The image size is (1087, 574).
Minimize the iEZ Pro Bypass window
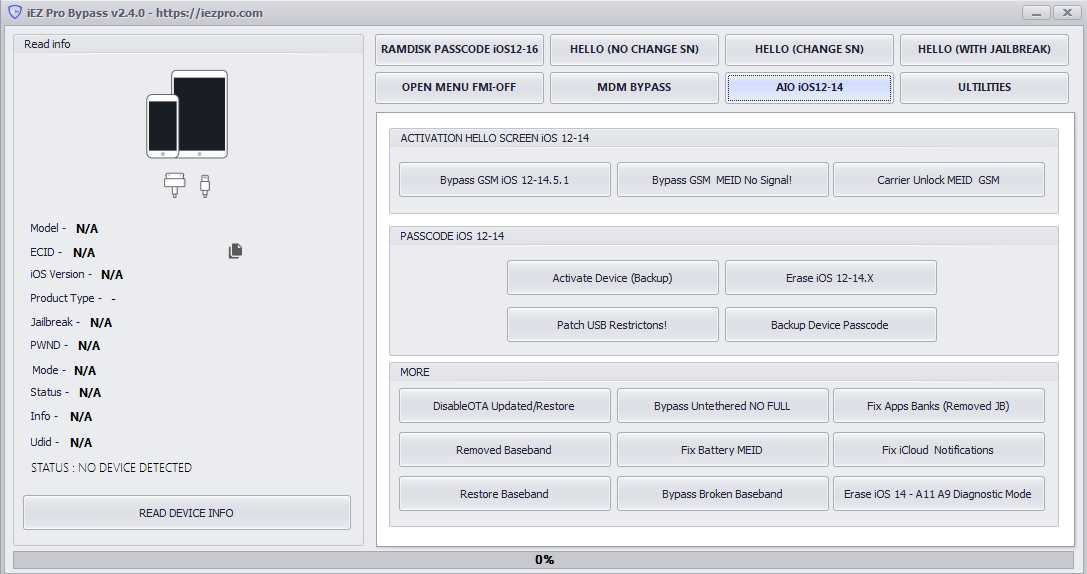click(1036, 12)
